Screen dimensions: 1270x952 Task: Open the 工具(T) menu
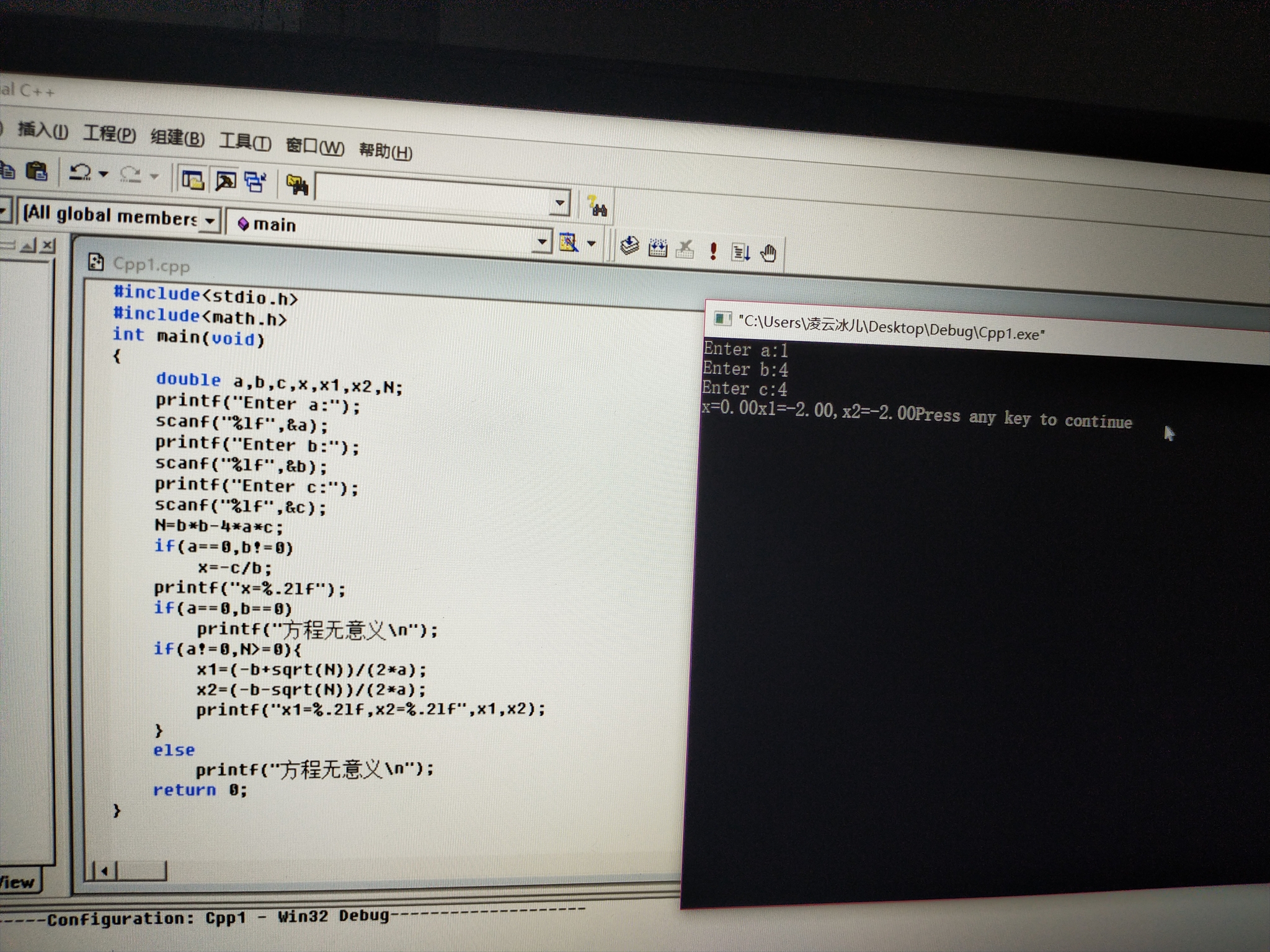pos(245,142)
